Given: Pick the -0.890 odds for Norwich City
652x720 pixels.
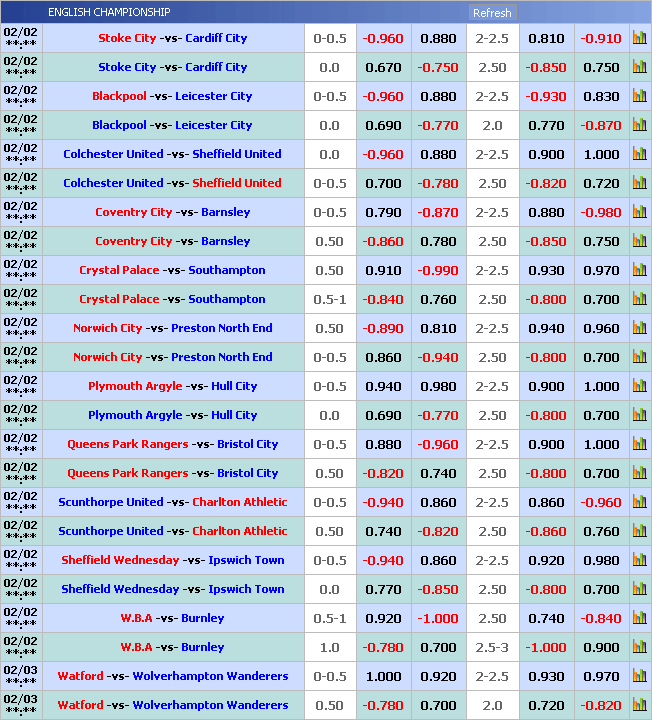Looking at the screenshot, I should (x=384, y=328).
